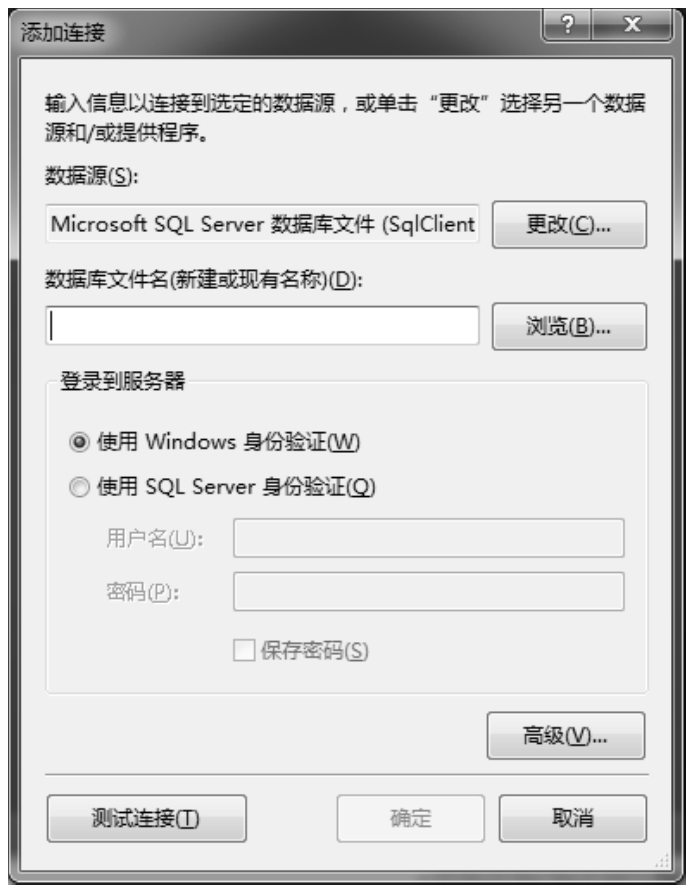Select 使用 SQL Server 身份验证 radio option
The height and width of the screenshot is (888, 690).
(x=79, y=486)
